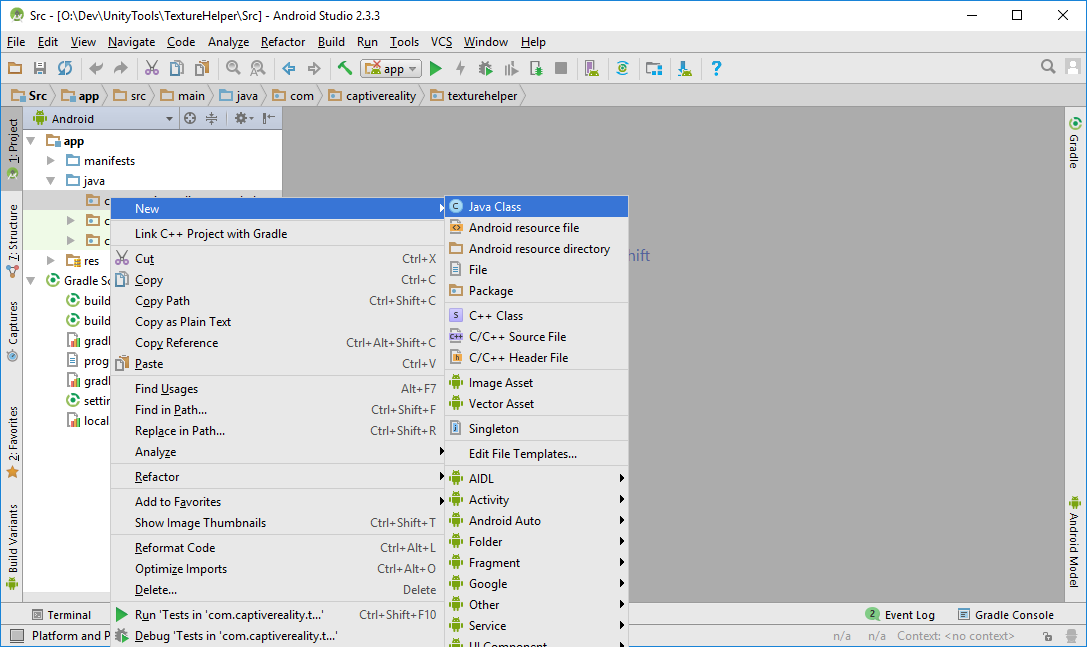Expand the Fragment submenu
The height and width of the screenshot is (647, 1087).
537,563
